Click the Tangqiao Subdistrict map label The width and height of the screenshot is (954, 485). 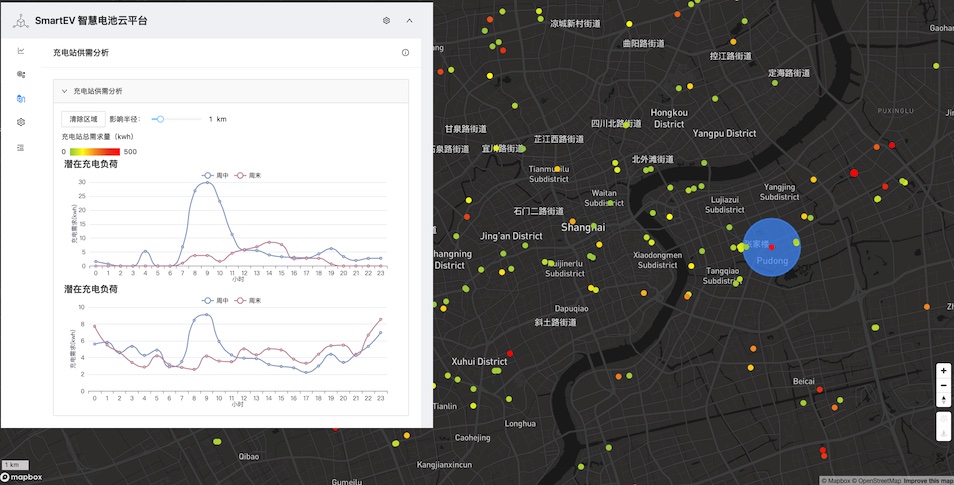(722, 276)
